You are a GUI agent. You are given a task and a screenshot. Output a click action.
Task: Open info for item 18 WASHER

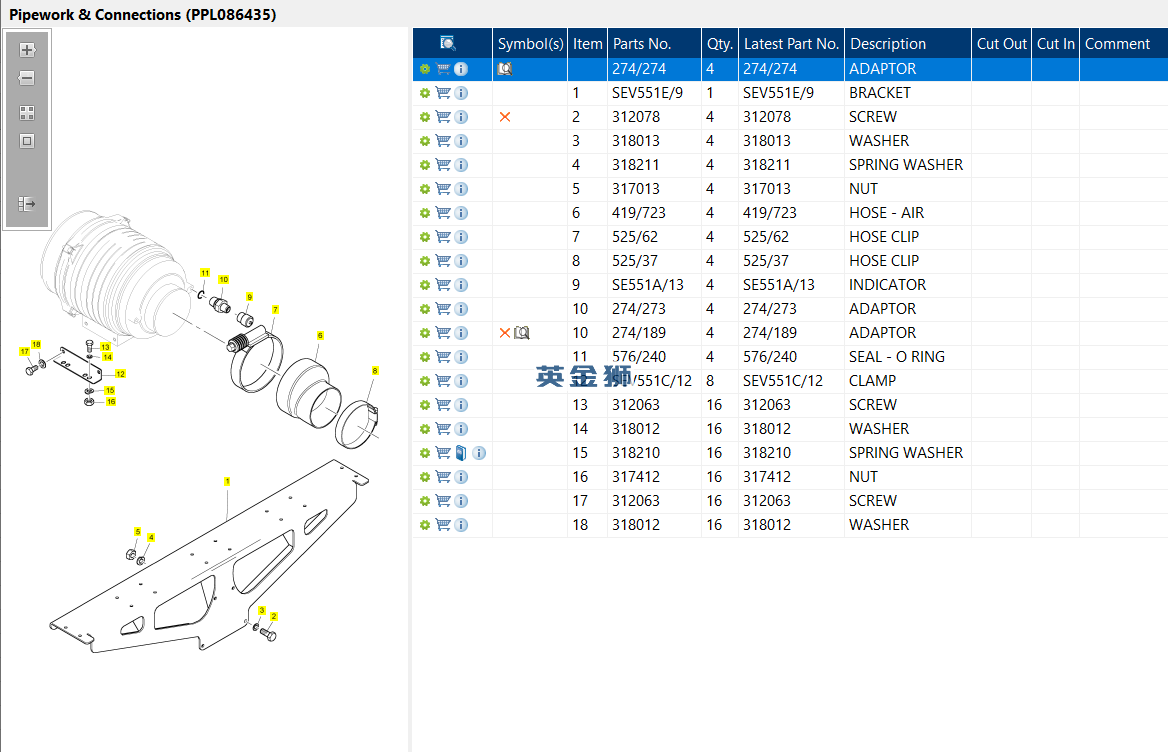(461, 525)
